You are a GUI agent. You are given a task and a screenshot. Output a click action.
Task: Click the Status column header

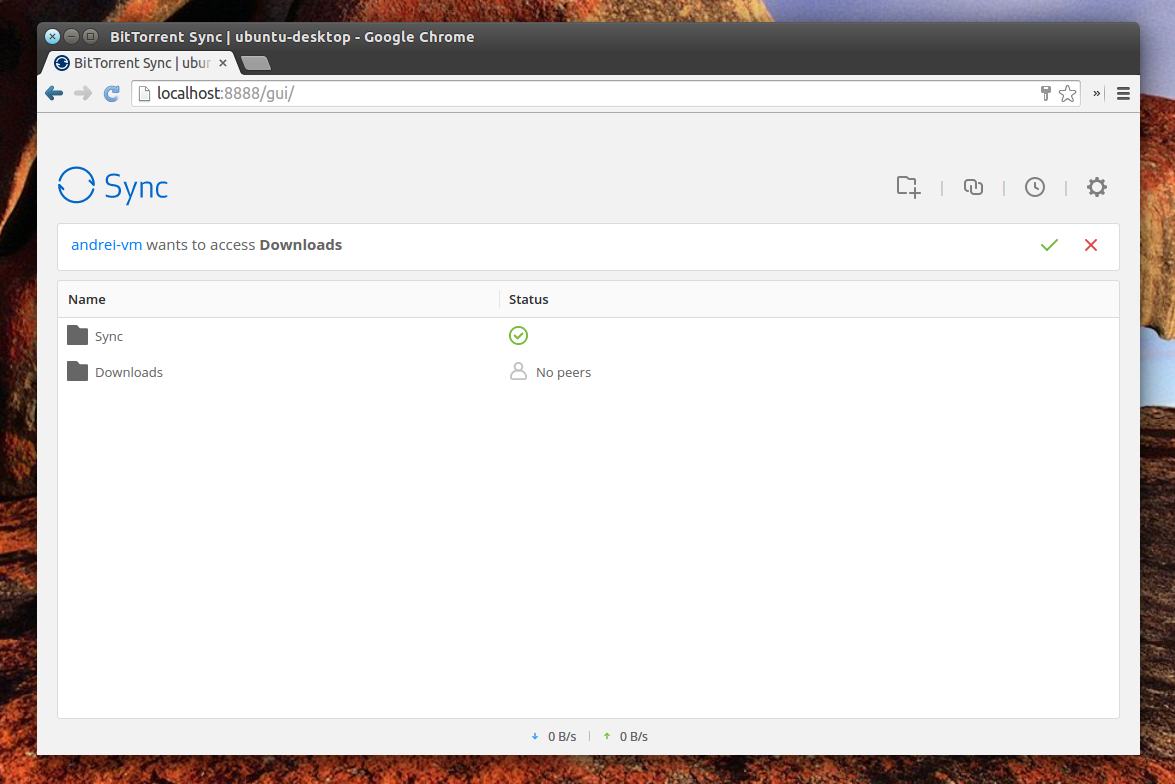point(528,299)
